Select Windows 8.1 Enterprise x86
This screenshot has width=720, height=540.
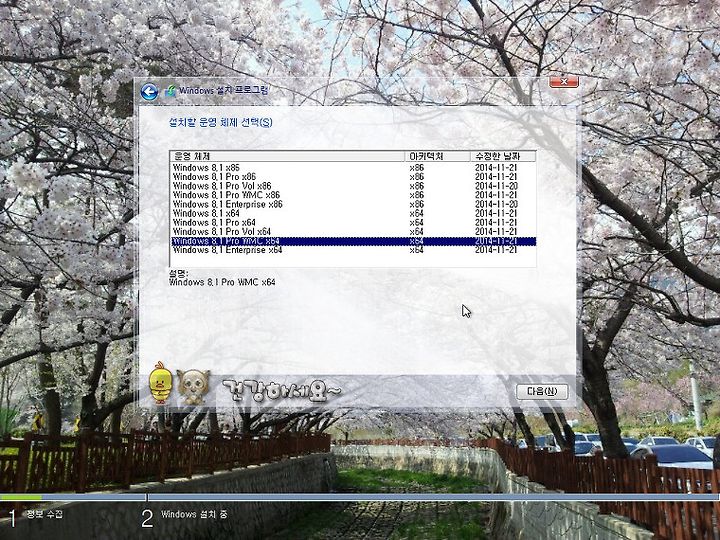click(x=353, y=204)
